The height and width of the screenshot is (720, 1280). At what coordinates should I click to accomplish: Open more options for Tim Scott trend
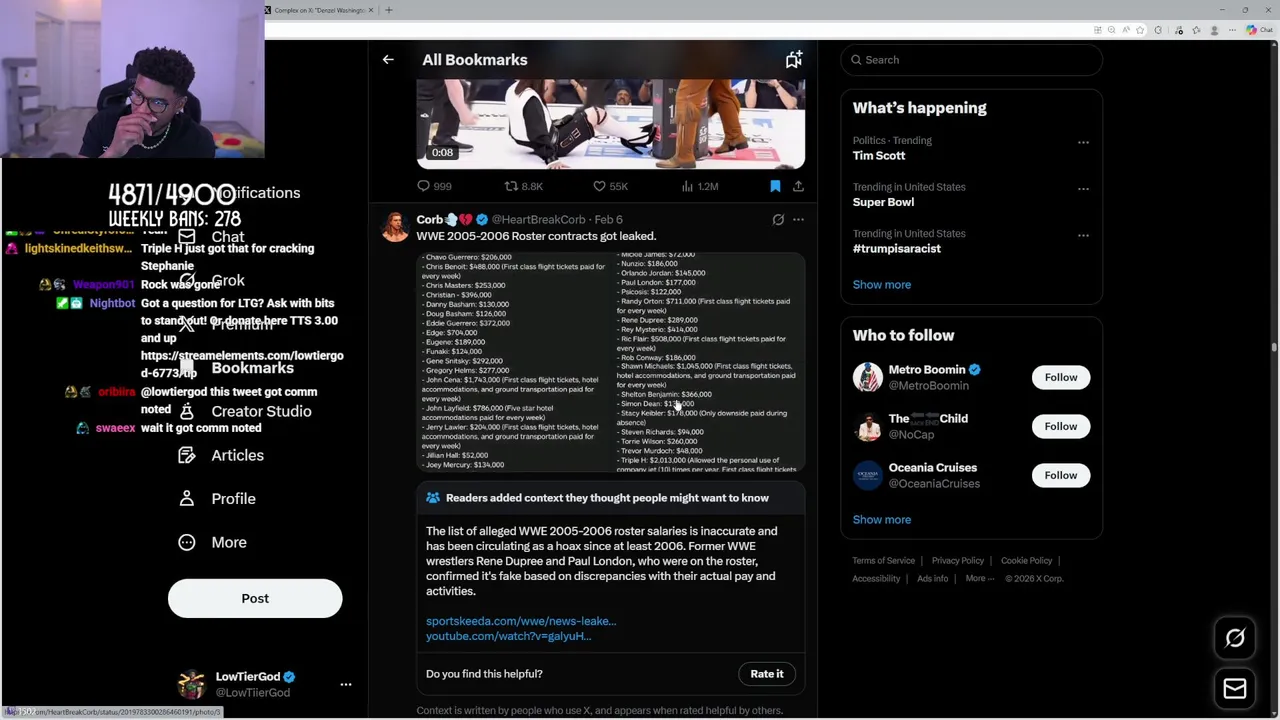1083,142
